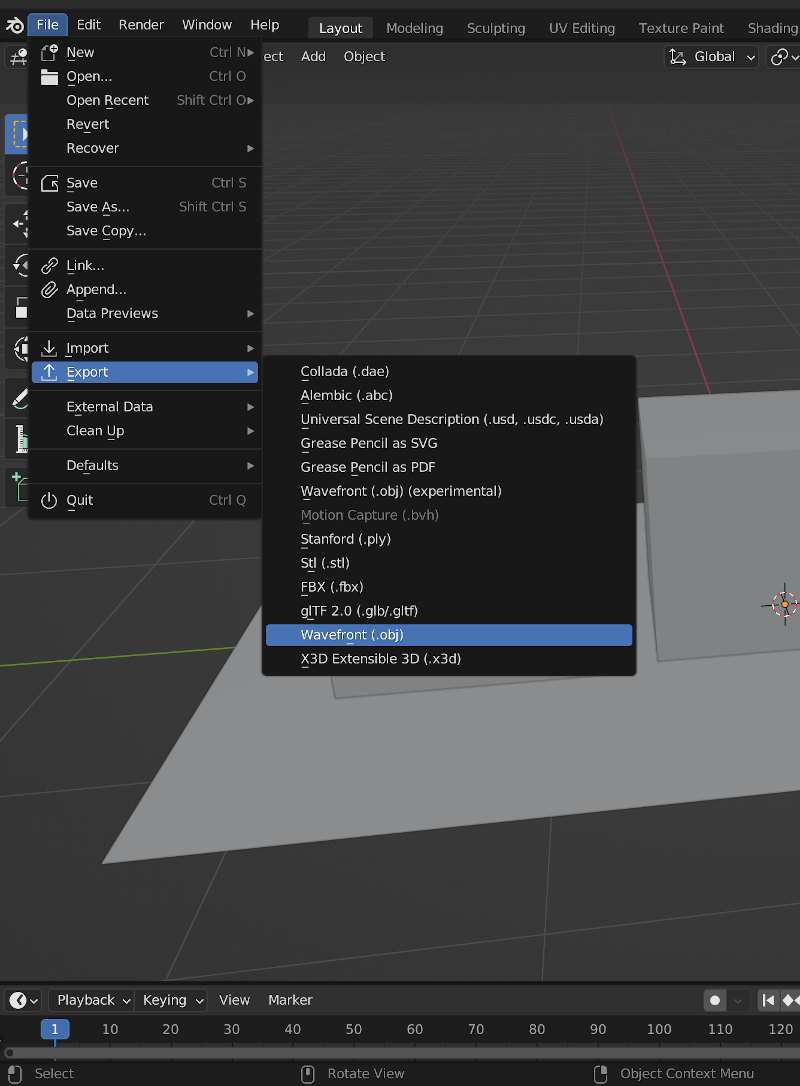Viewport: 800px width, 1086px height.
Task: Open the UV Editing workspace tab
Action: click(581, 28)
